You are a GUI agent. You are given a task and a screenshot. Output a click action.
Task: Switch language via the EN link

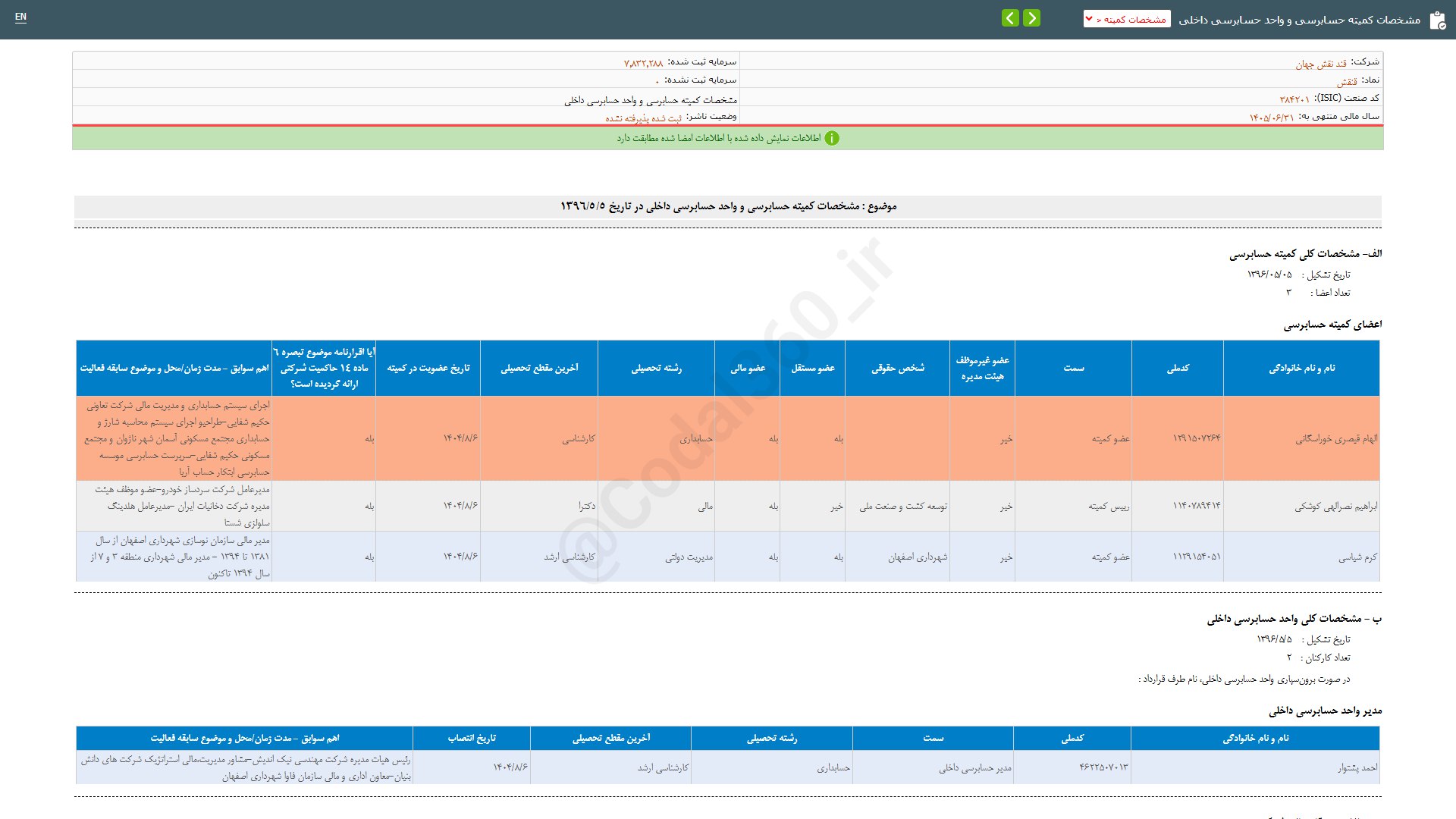tap(20, 17)
